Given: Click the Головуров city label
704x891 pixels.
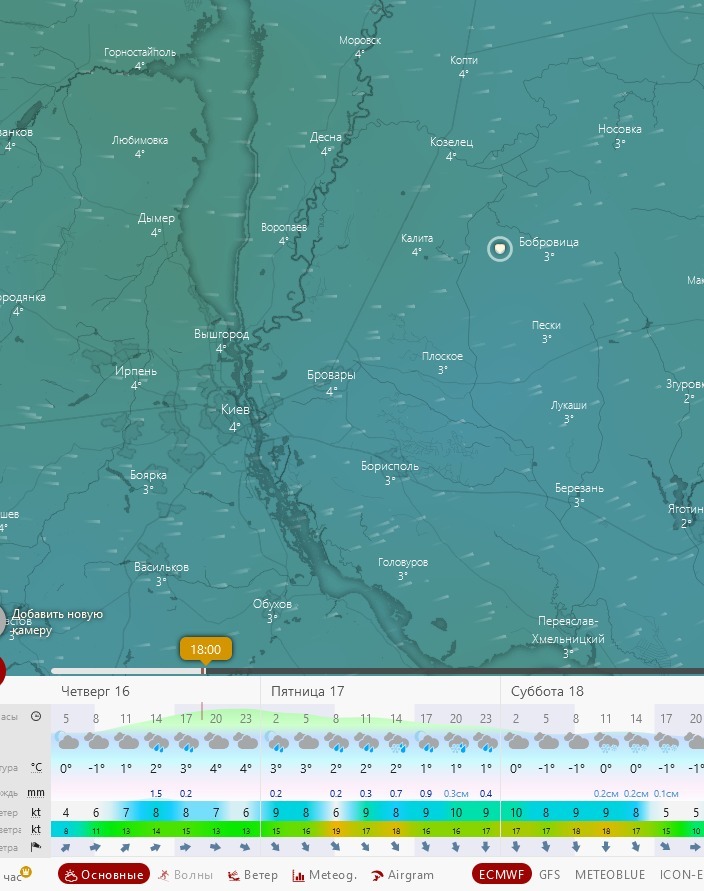Looking at the screenshot, I should point(403,562).
